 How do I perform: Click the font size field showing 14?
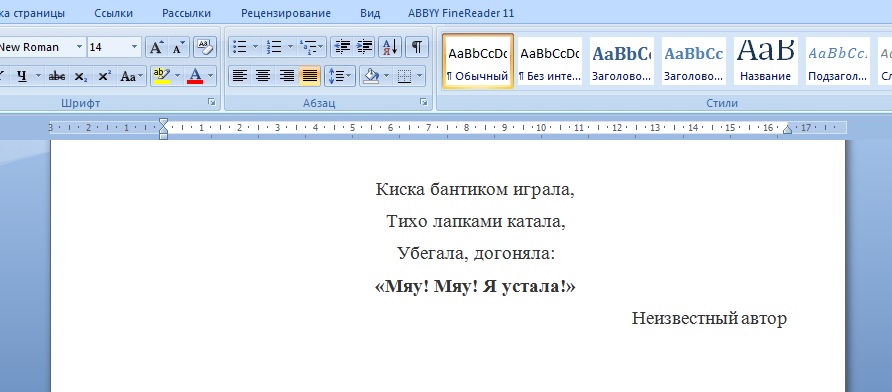coord(108,48)
